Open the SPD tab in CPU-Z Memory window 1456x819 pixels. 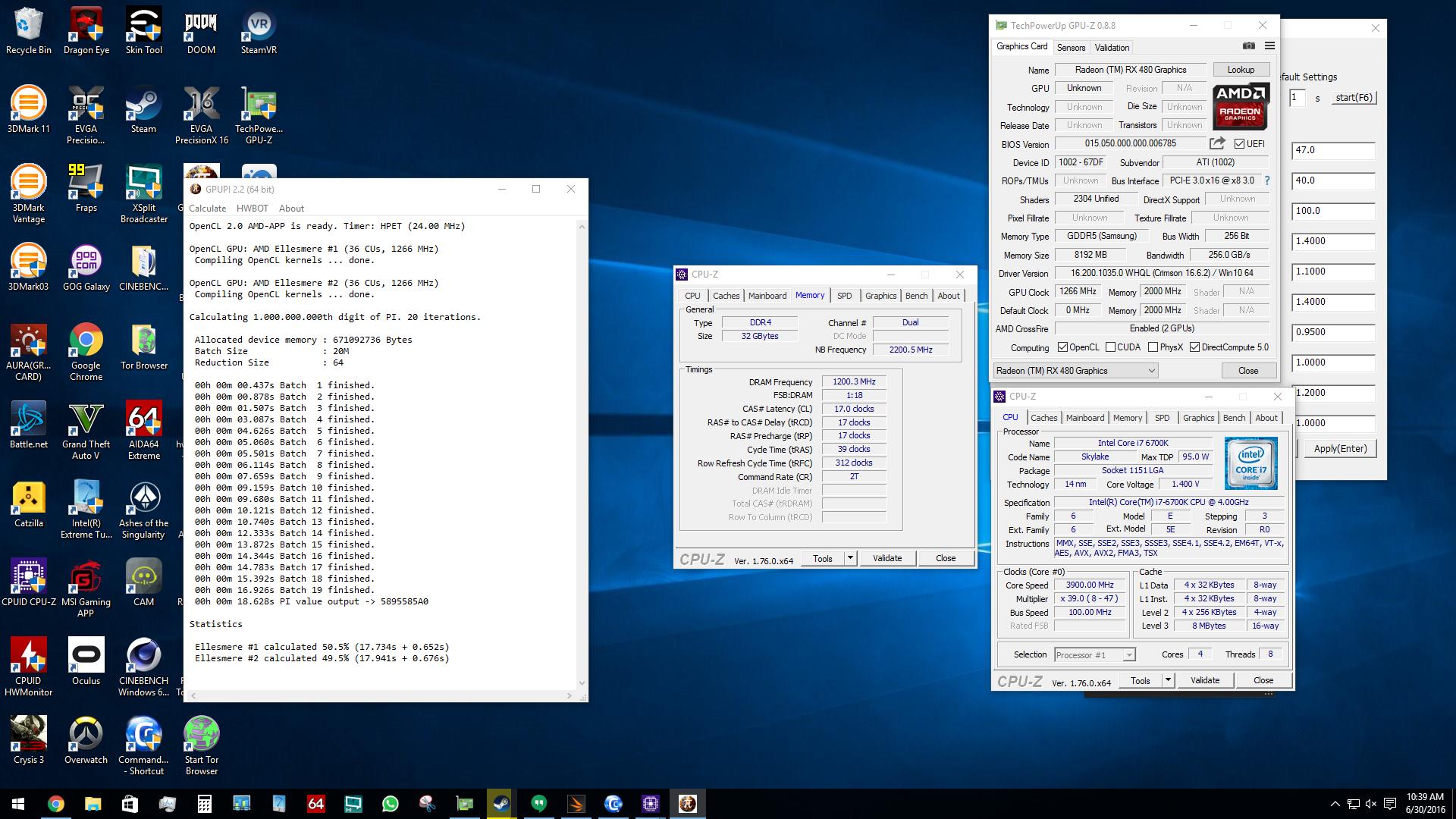coord(844,296)
